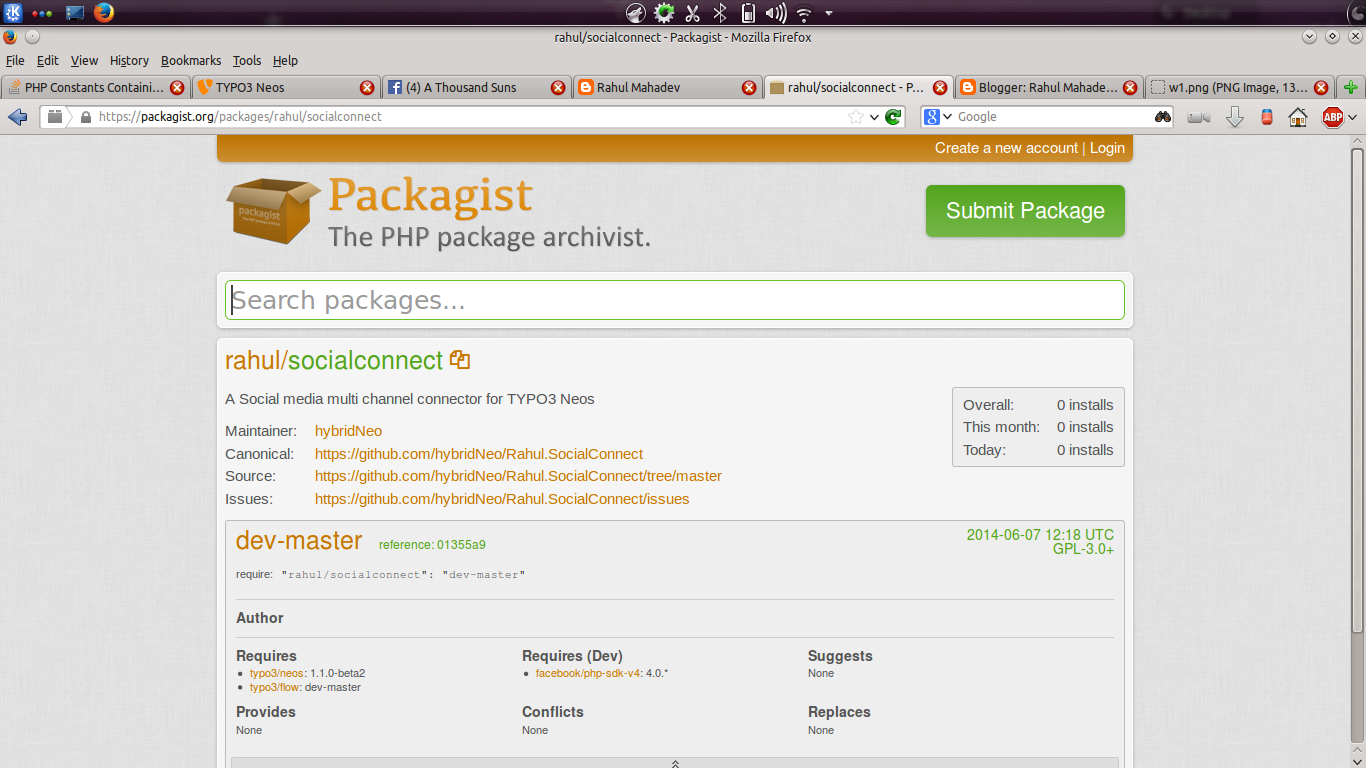The width and height of the screenshot is (1366, 768).
Task: Close the A Thousand Suns tab
Action: (558, 87)
